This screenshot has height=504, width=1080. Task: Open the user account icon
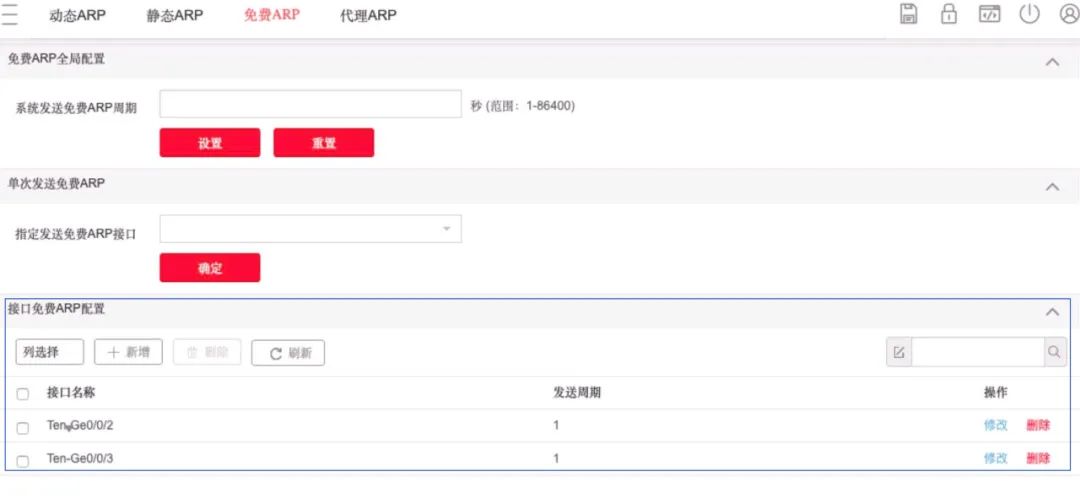(1068, 14)
